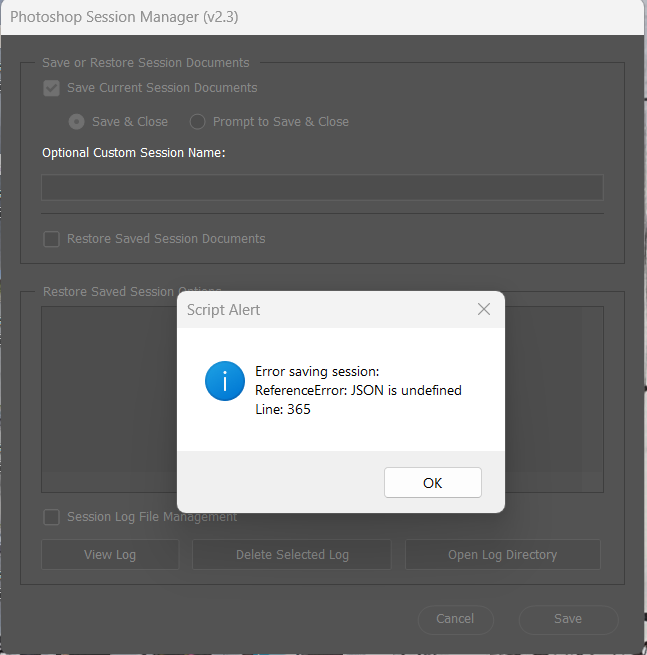Image resolution: width=647 pixels, height=655 pixels.
Task: Enable Restore Saved Session Documents checkbox
Action: click(51, 239)
